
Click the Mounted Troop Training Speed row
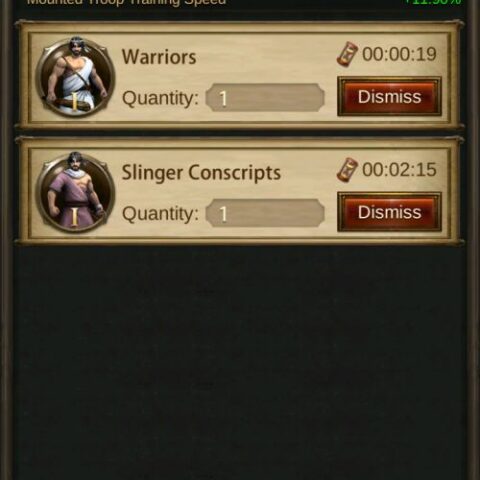pyautogui.click(x=240, y=3)
